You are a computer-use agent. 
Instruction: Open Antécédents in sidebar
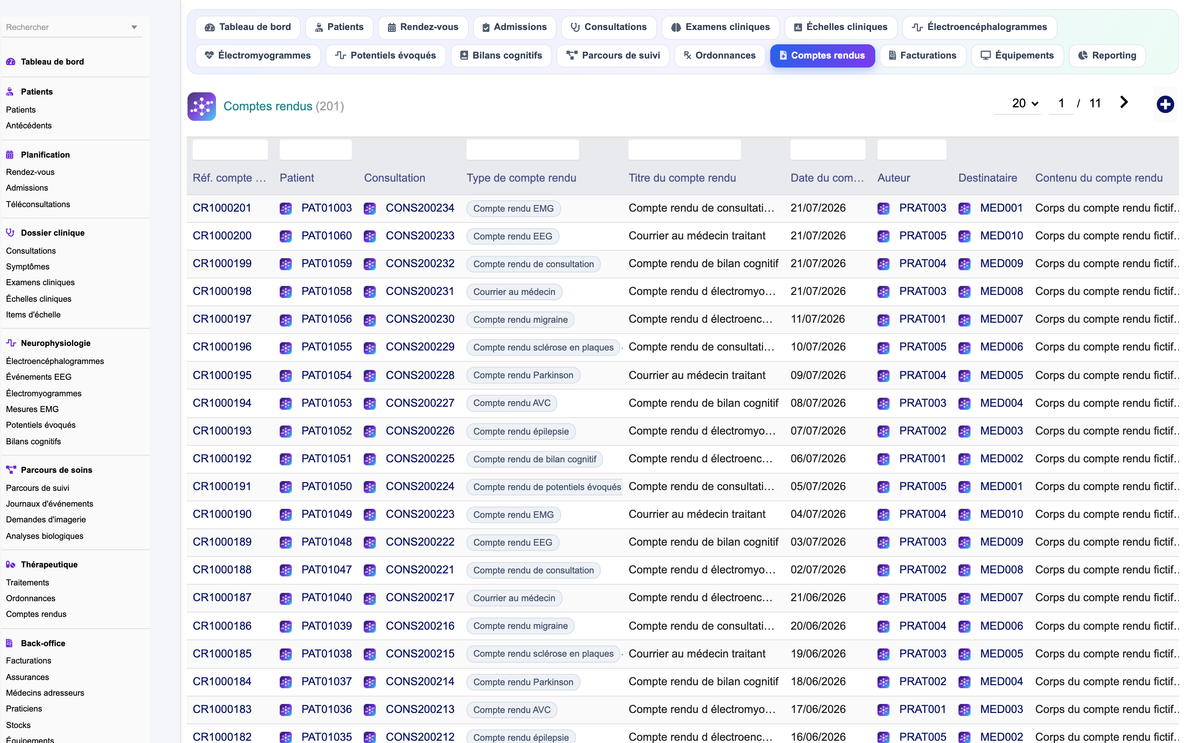point(29,126)
